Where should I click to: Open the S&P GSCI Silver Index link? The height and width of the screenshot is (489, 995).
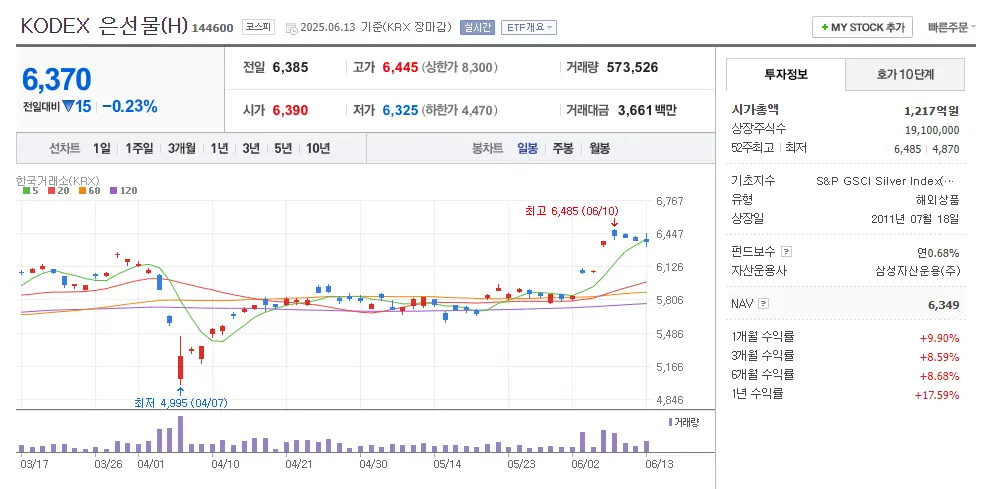click(x=885, y=181)
